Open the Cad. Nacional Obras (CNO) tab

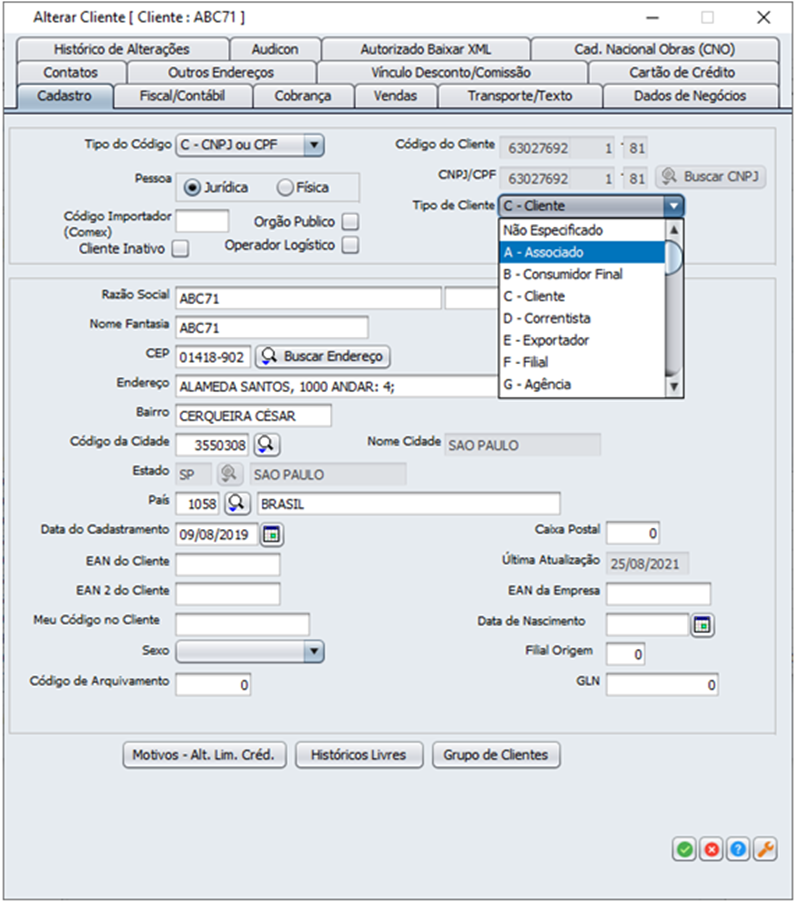[655, 50]
